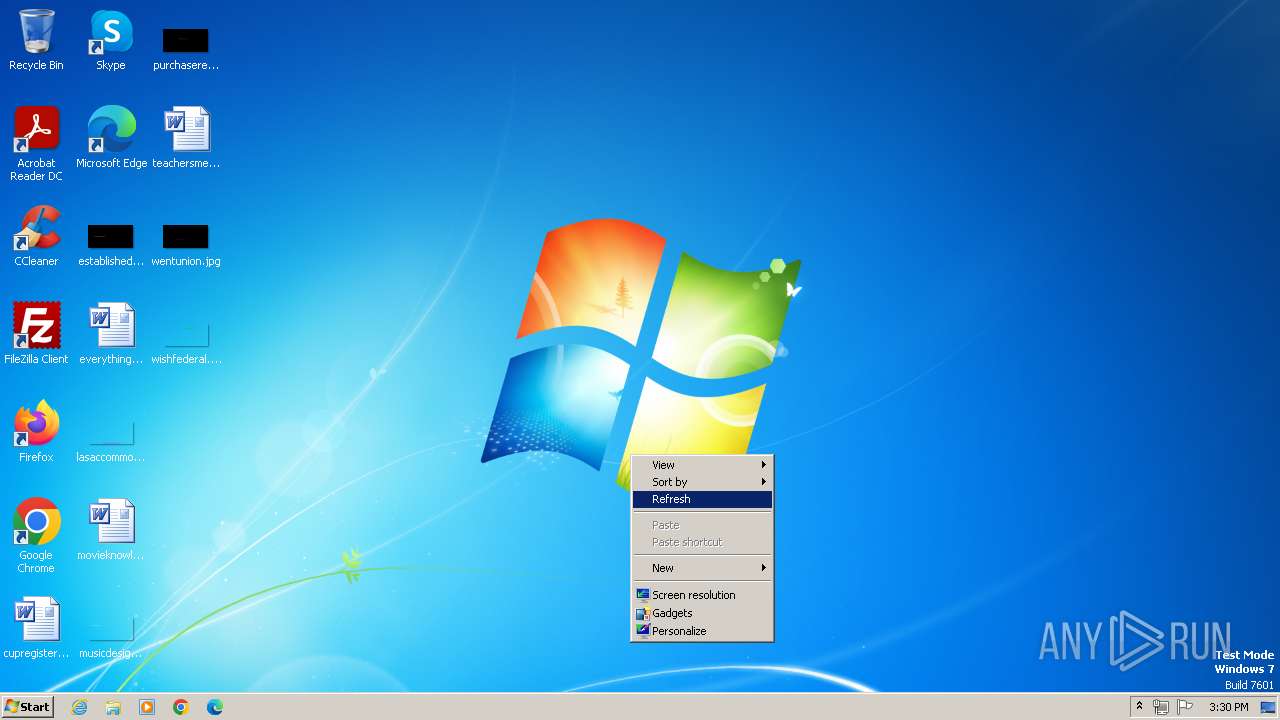1280x720 pixels.
Task: Select the CCleaner desktop shortcut
Action: pos(36,236)
